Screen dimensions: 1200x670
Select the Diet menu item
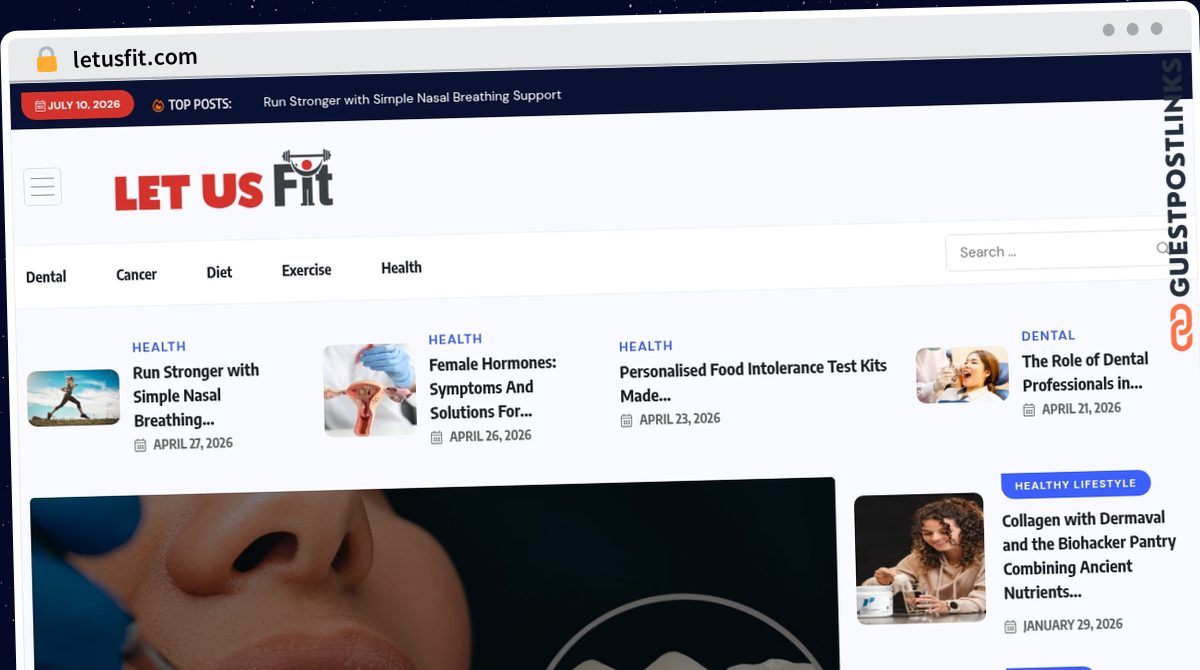tap(219, 272)
